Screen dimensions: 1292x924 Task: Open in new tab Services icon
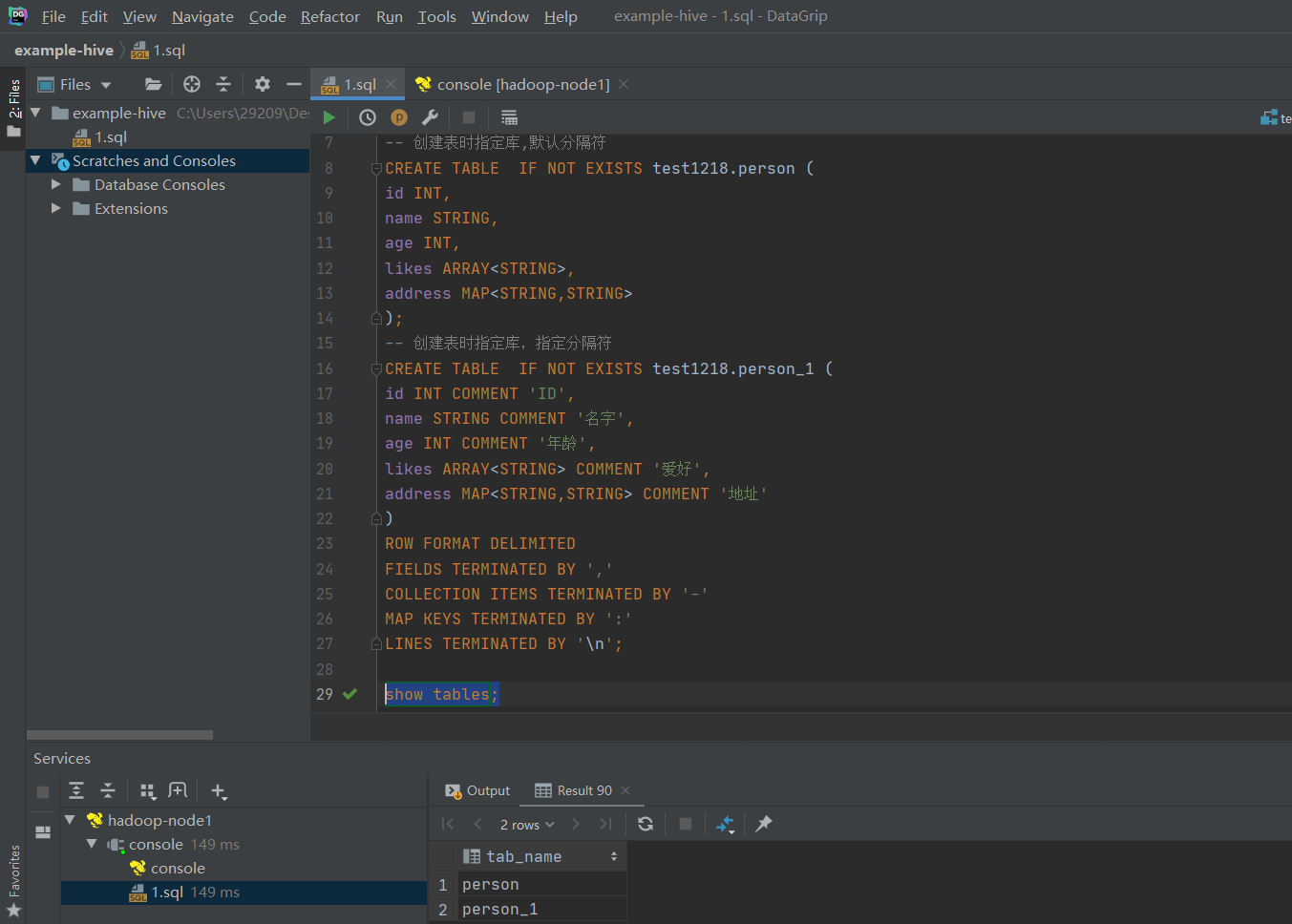178,790
